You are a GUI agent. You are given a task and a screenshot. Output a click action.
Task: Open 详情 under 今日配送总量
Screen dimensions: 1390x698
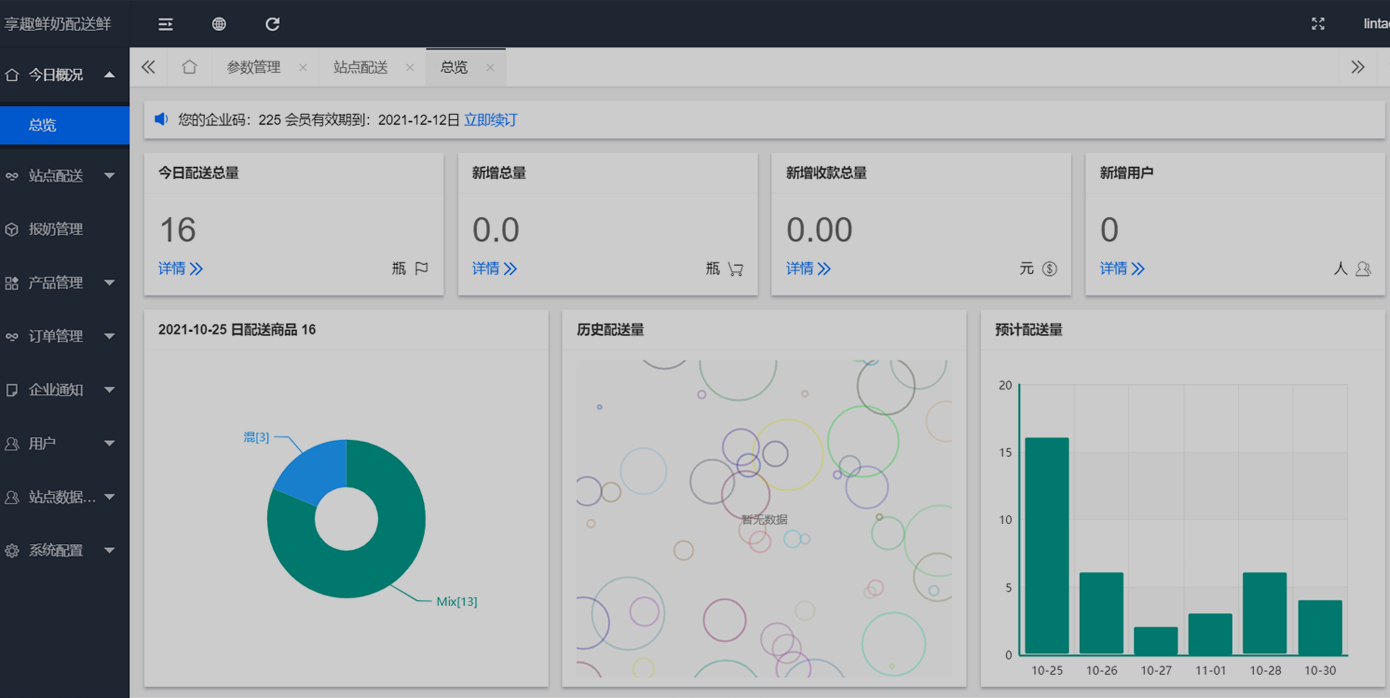180,268
